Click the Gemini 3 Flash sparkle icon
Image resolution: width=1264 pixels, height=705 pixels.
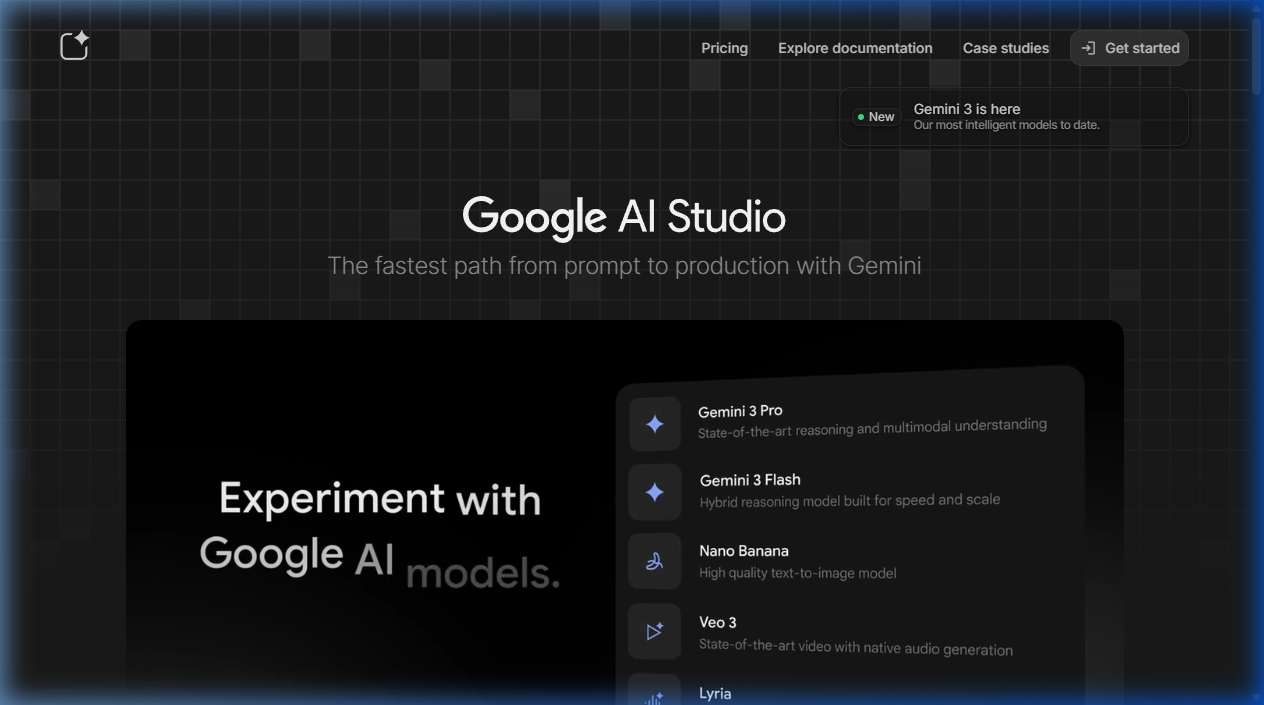pos(655,492)
